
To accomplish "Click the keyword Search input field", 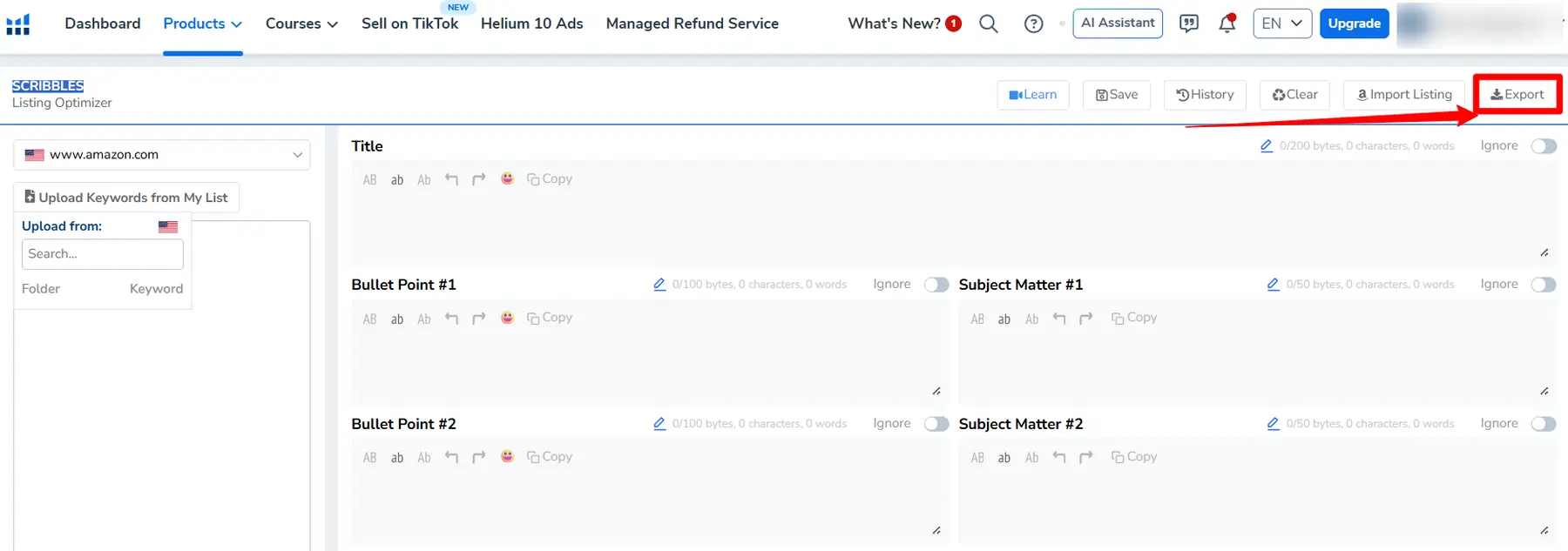I will pos(102,254).
